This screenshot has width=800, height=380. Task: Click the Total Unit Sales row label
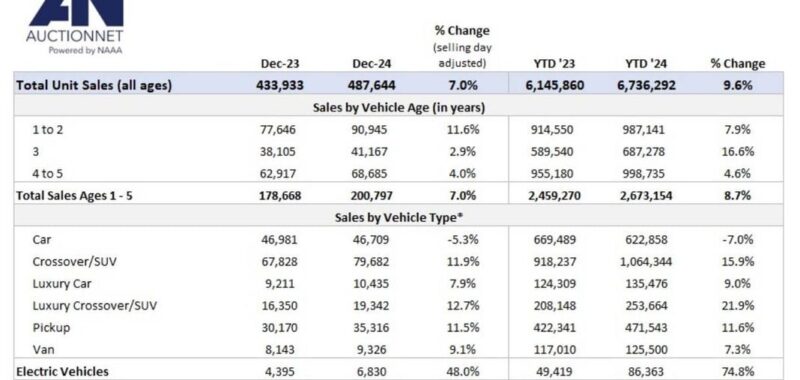94,85
